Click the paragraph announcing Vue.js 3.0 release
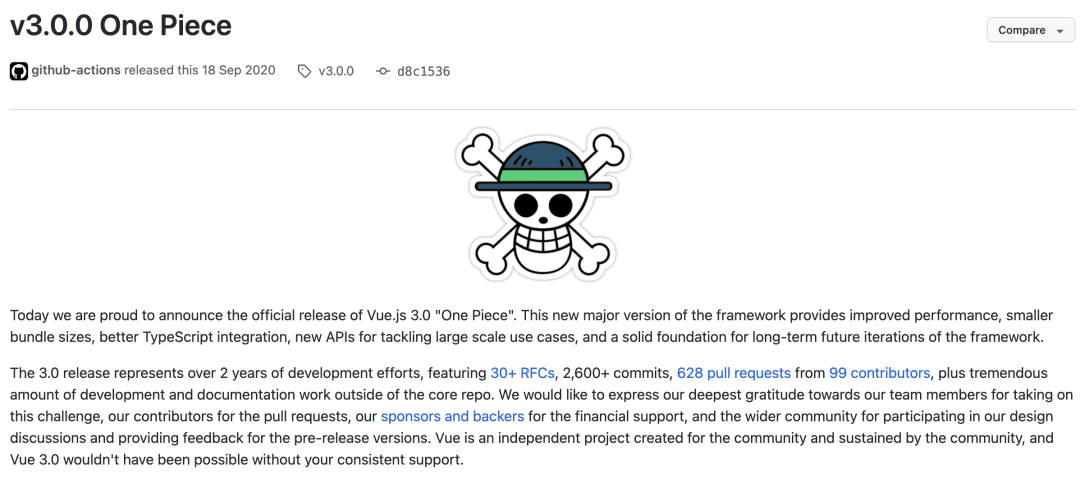The width and height of the screenshot is (1080, 479). (532, 326)
